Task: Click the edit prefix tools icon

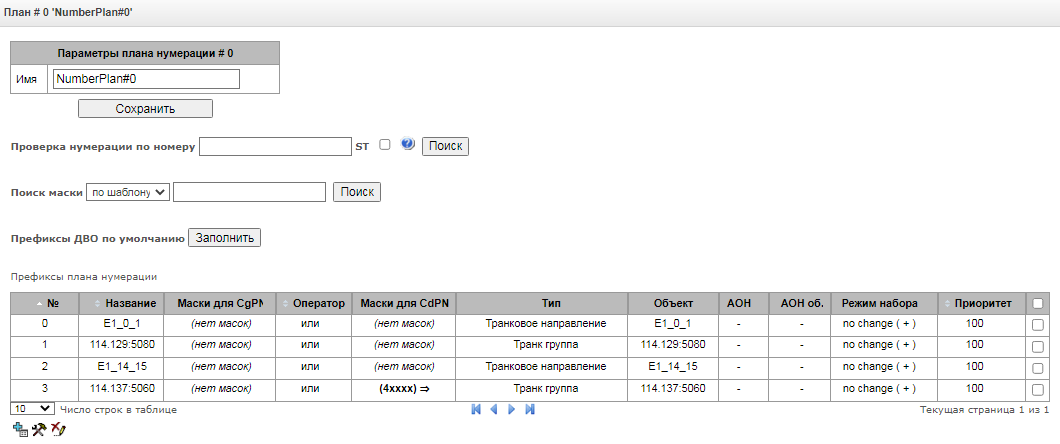Action: pyautogui.click(x=39, y=429)
